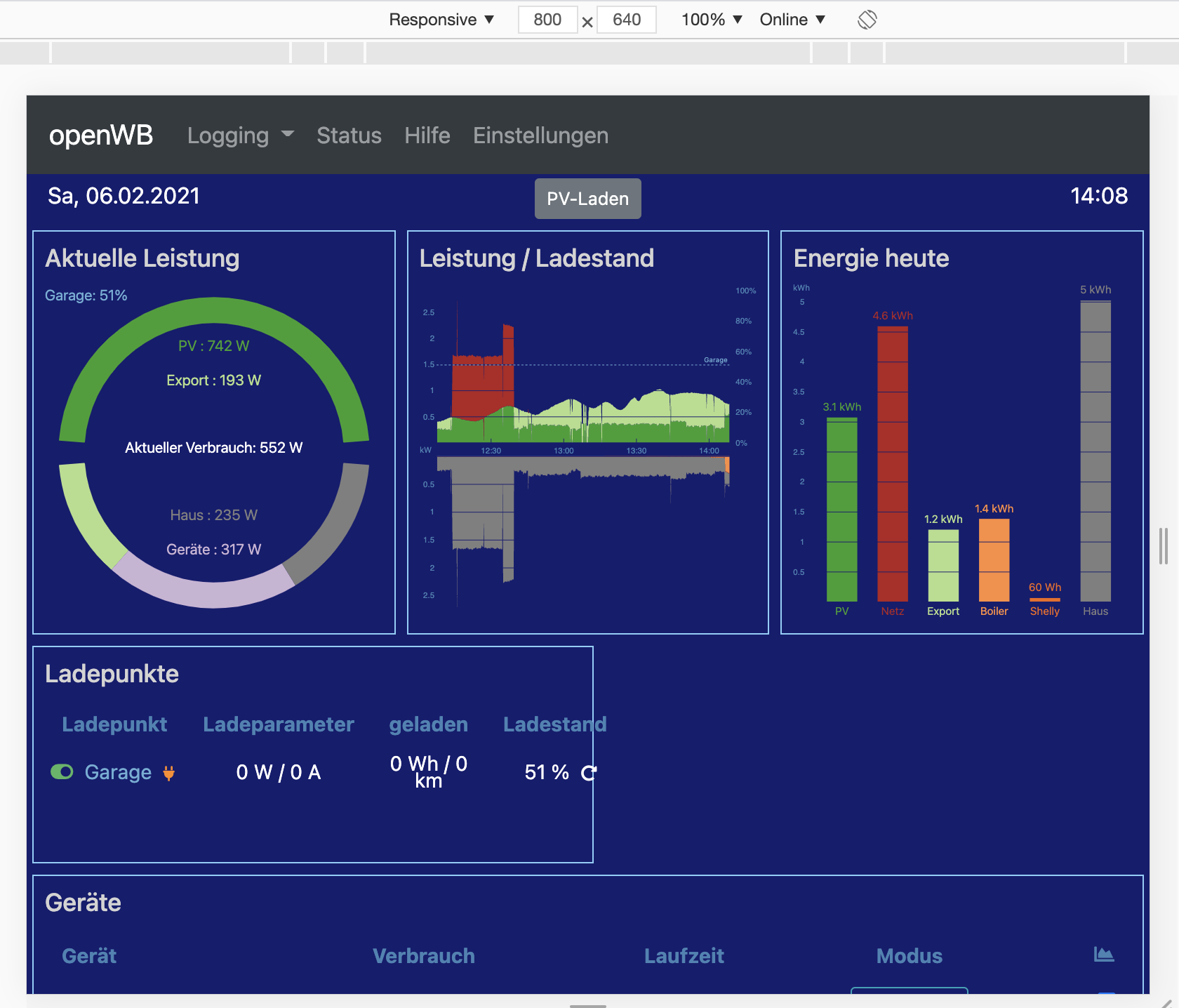
Task: Click the viewport height field showing 640
Action: (626, 20)
